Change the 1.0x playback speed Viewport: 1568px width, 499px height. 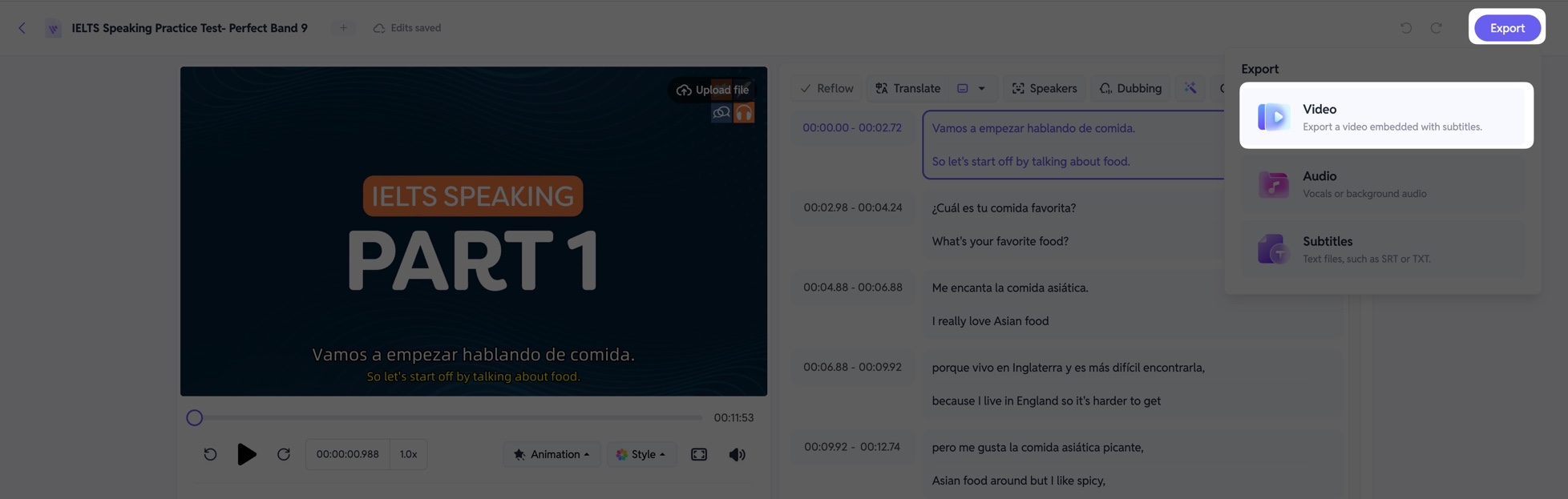click(x=409, y=454)
